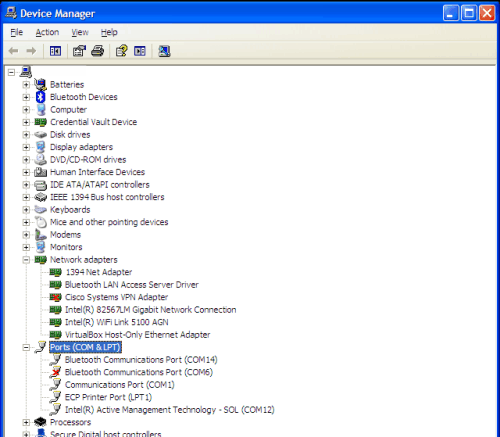Select the Computer category label
Viewport: 500px width, 437px height.
click(68, 110)
